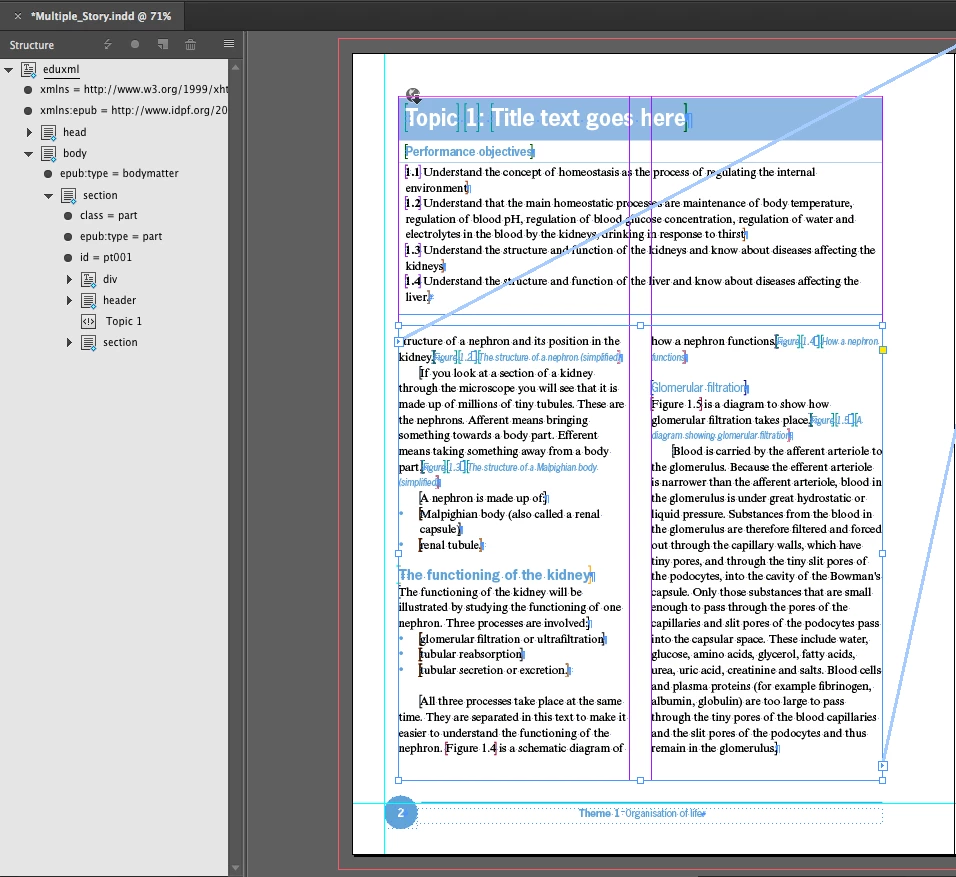The width and height of the screenshot is (956, 877).
Task: Click the text frame in port at top-left
Action: (x=399, y=342)
